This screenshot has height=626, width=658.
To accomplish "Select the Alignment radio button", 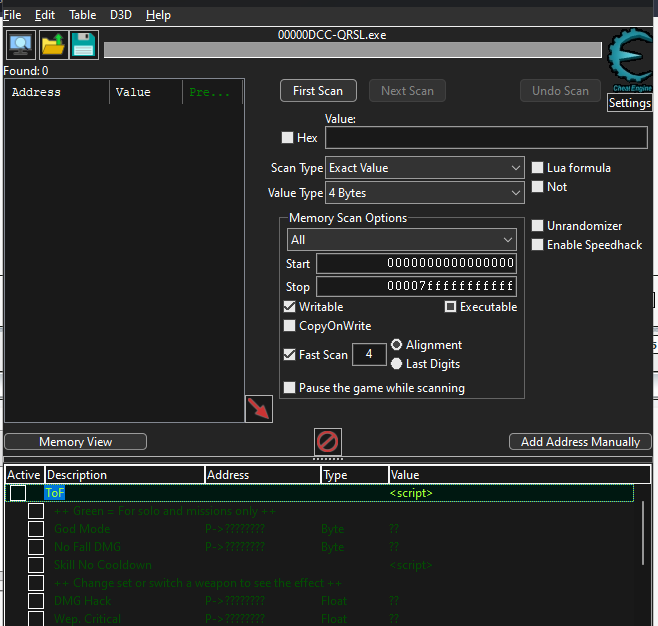I will coord(396,345).
